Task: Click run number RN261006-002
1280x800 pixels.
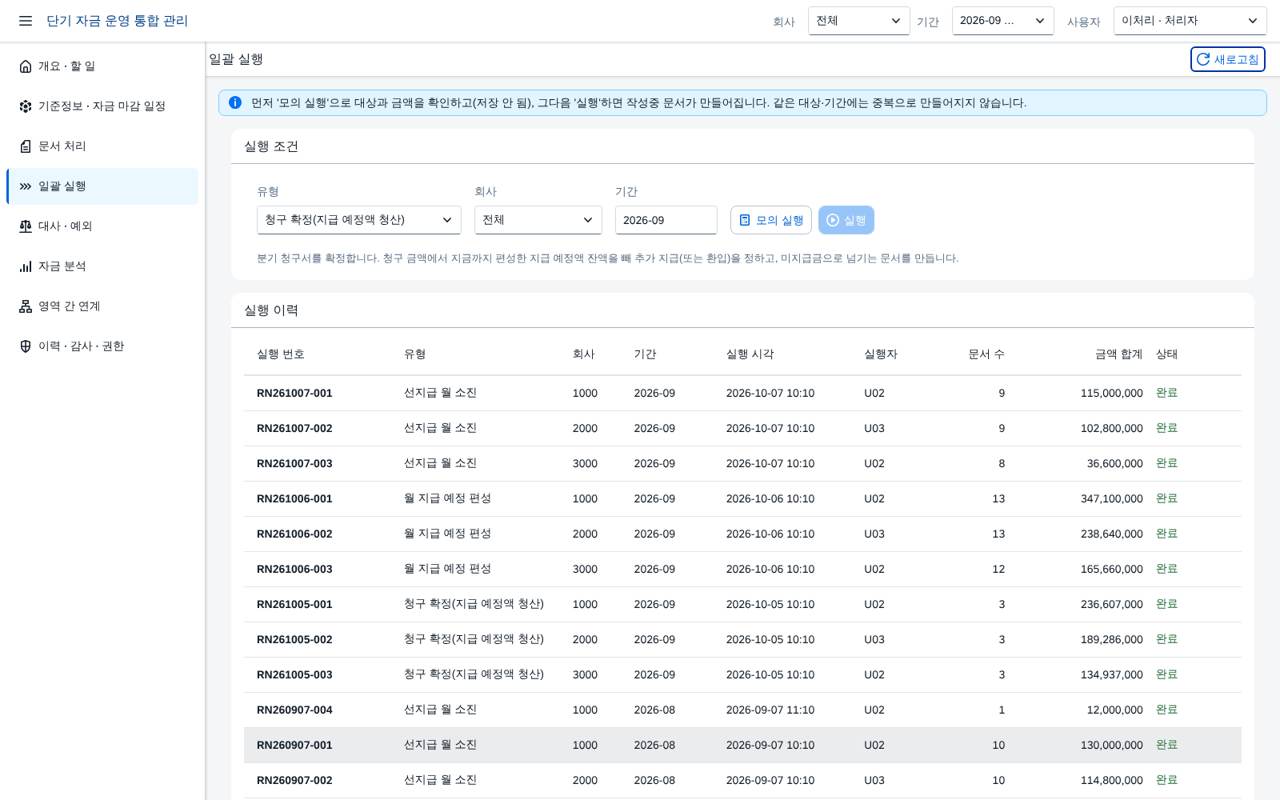Action: tap(294, 534)
